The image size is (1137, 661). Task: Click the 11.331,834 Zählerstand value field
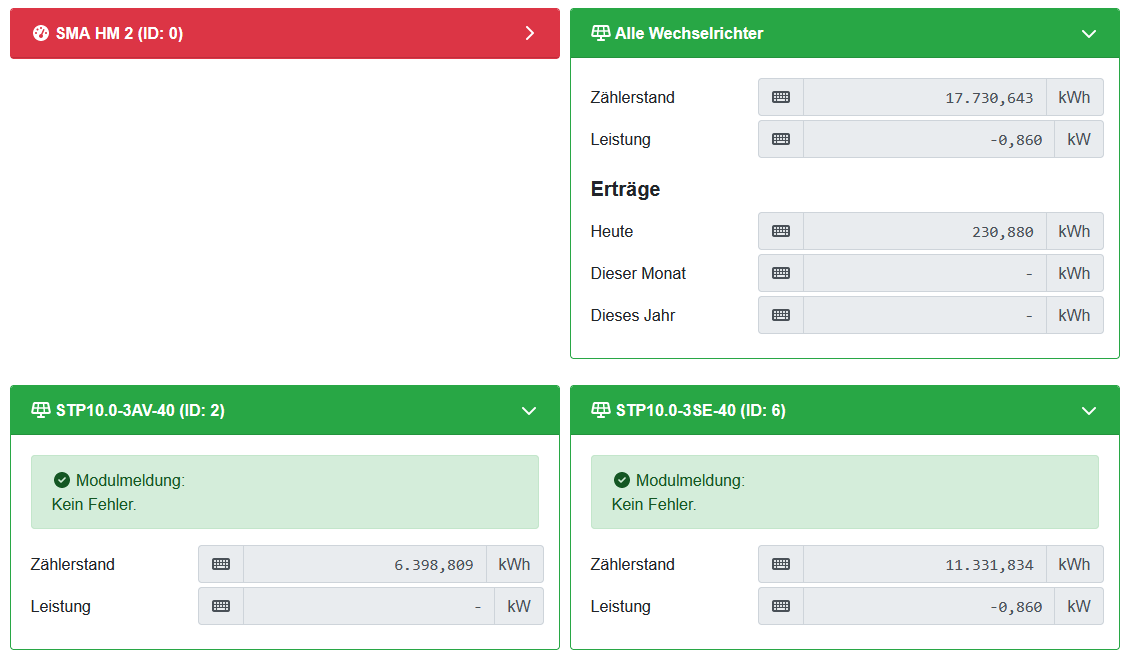pyautogui.click(x=925, y=564)
